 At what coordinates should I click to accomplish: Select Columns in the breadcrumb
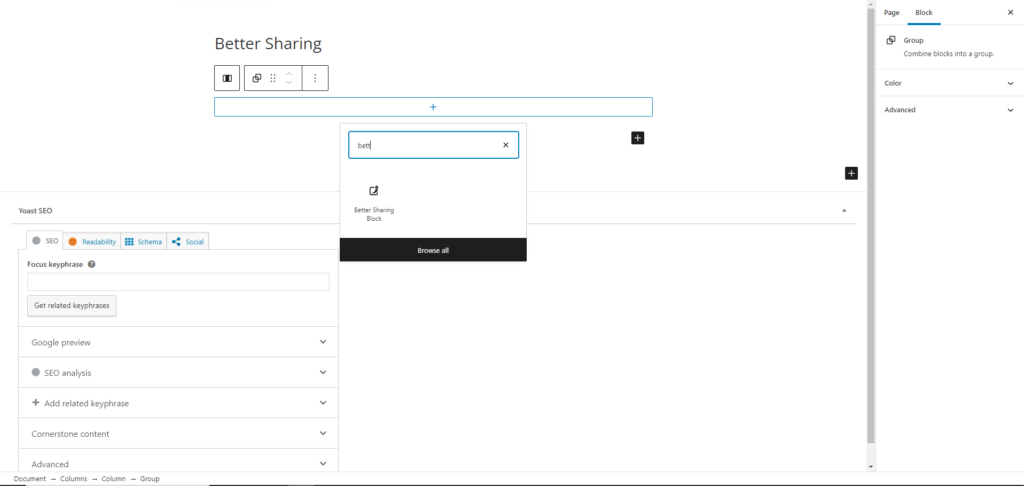[74, 479]
